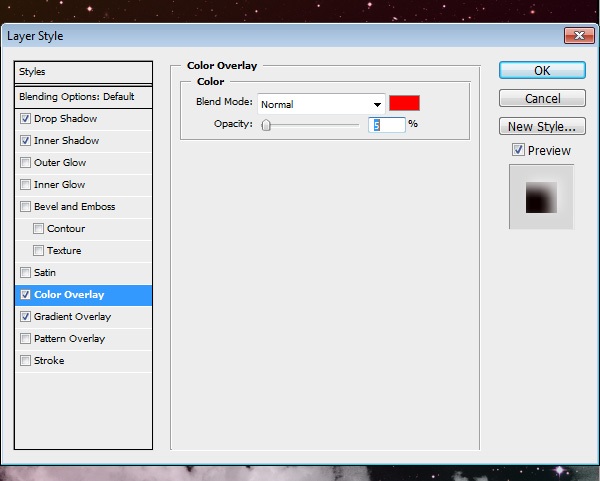Open the Blend Mode dropdown
This screenshot has height=481, width=600.
click(321, 104)
